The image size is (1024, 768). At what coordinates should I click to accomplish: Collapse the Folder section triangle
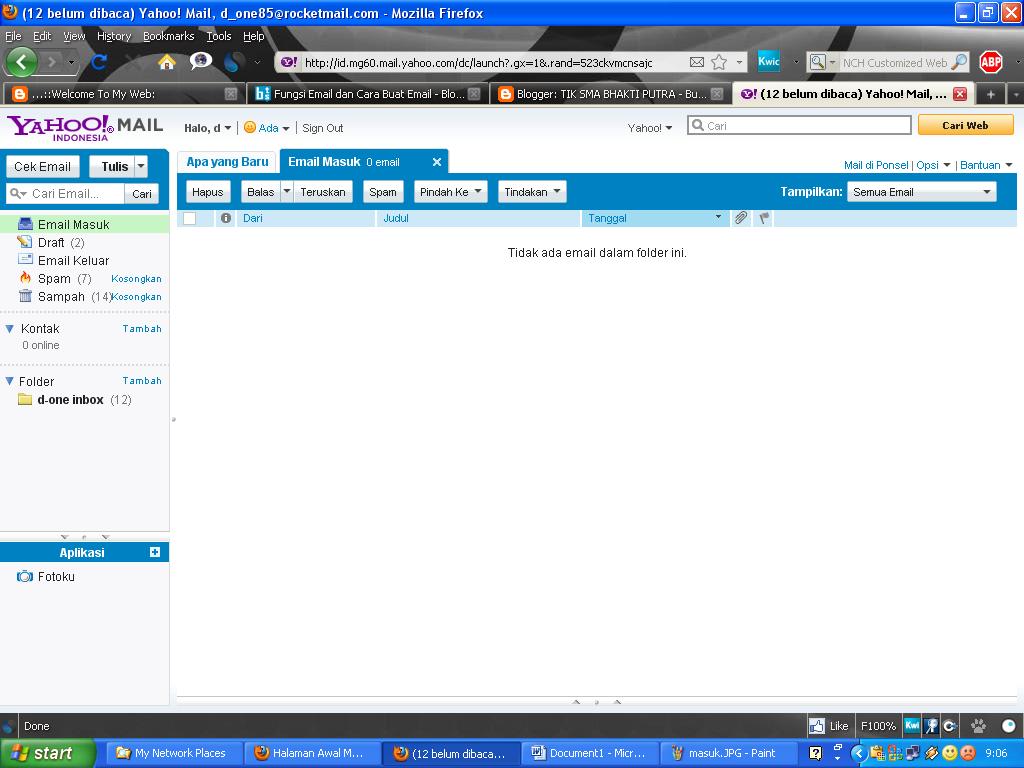[x=9, y=381]
